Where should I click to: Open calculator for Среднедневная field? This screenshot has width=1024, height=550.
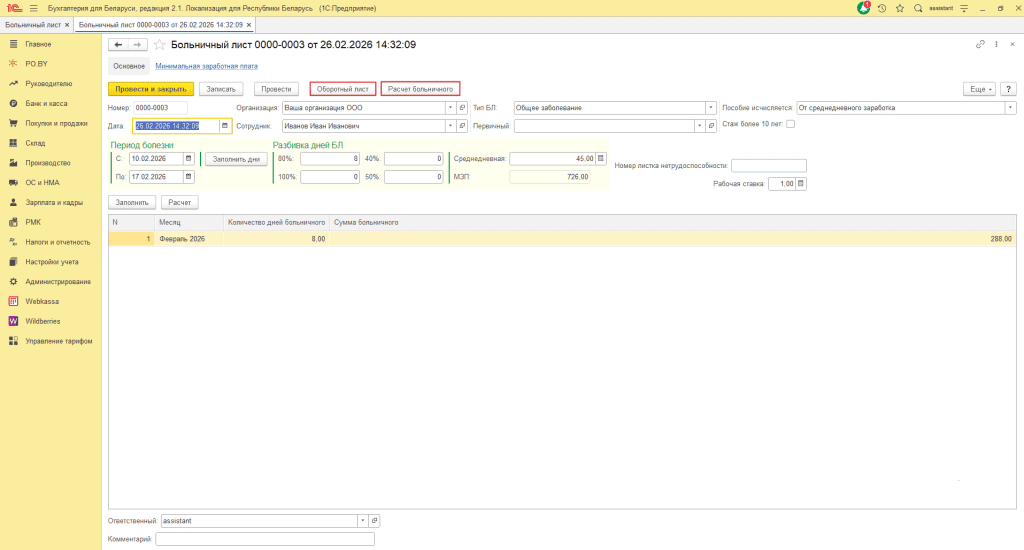click(x=603, y=158)
